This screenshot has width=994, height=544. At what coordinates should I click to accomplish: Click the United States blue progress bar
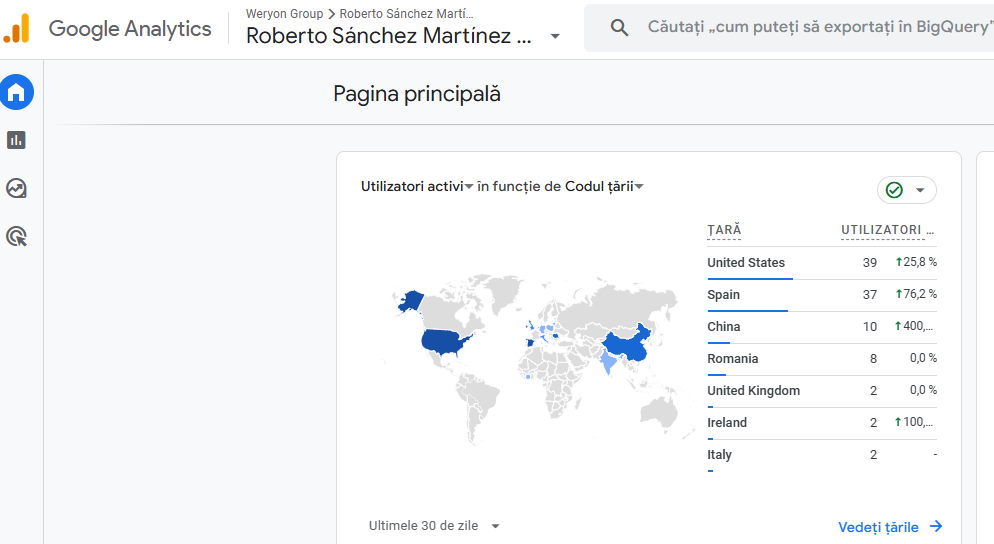tap(750, 279)
